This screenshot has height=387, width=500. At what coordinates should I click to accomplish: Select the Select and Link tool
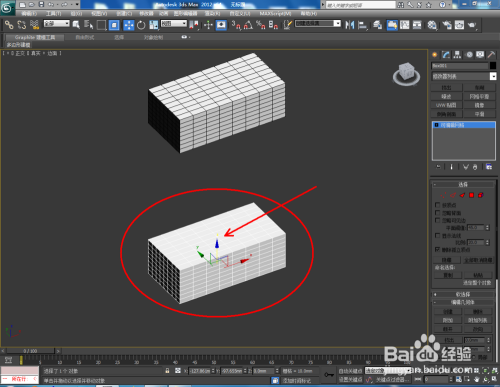9,25
